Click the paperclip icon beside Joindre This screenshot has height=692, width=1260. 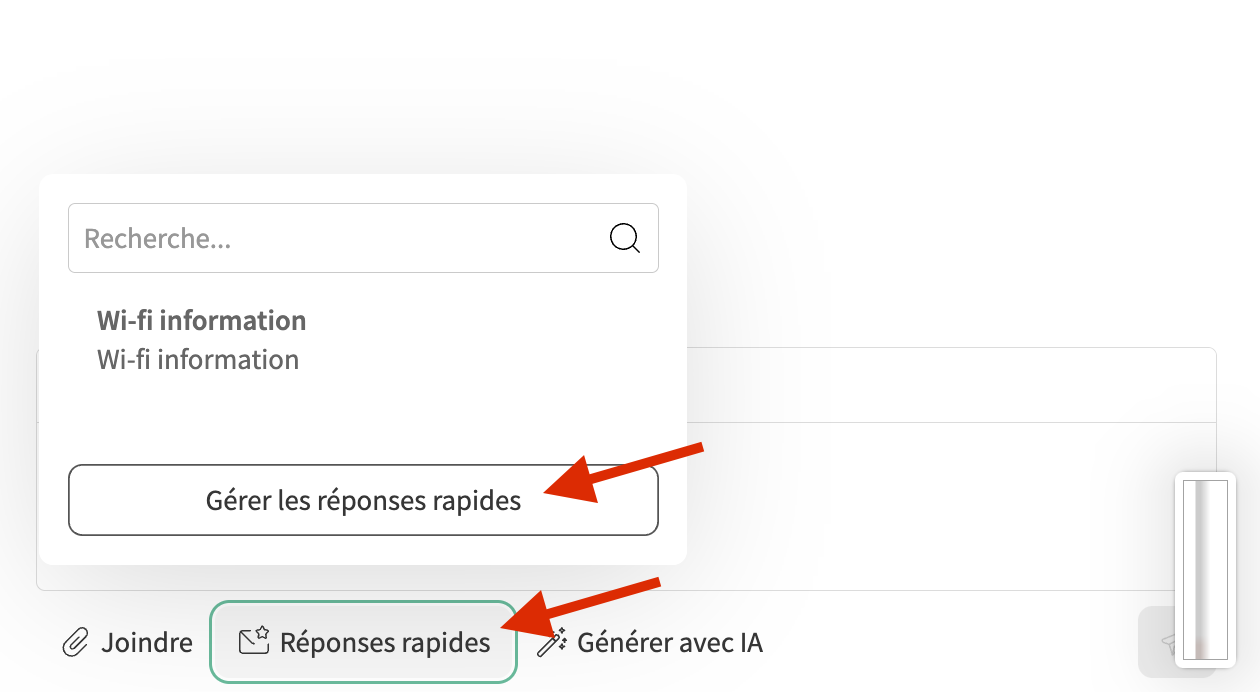[x=75, y=642]
